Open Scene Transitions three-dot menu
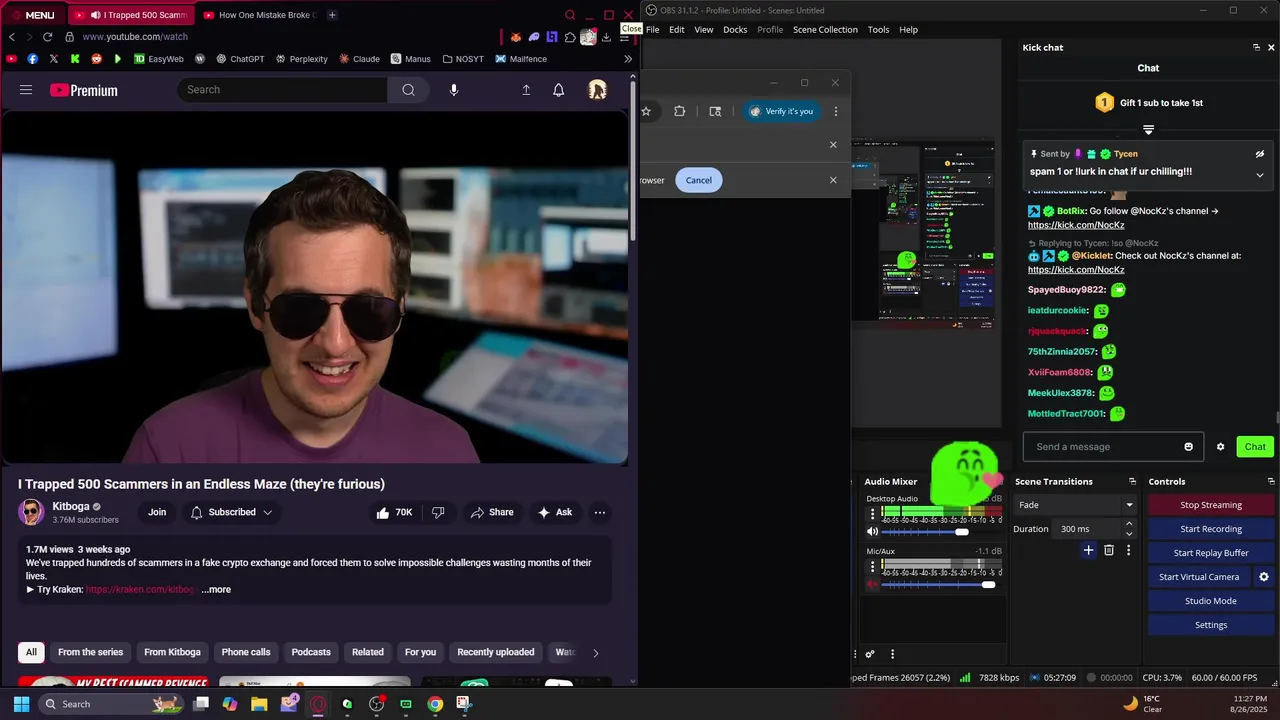This screenshot has height=720, width=1280. 1129,550
